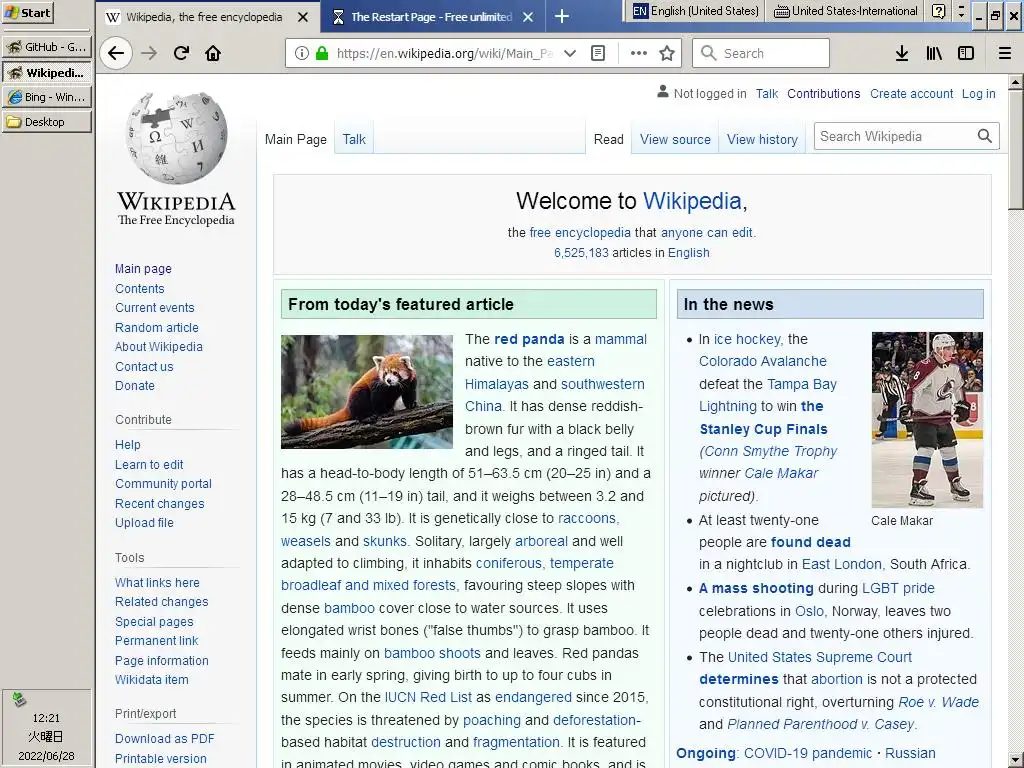Select the Wikipedia, the free encyclopedia tab
Image resolution: width=1024 pixels, height=768 pixels.
(x=204, y=17)
